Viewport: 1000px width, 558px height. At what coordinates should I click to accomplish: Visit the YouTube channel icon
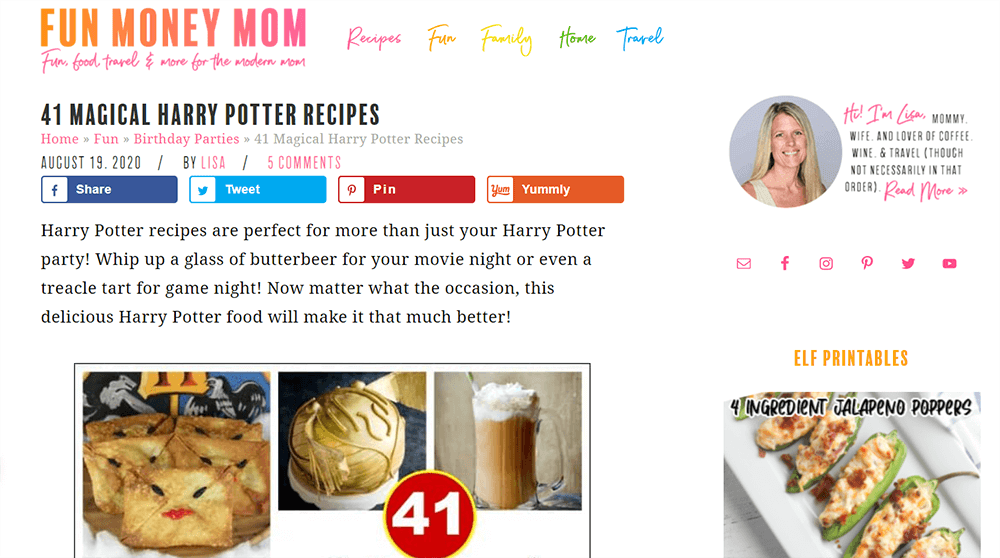950,263
